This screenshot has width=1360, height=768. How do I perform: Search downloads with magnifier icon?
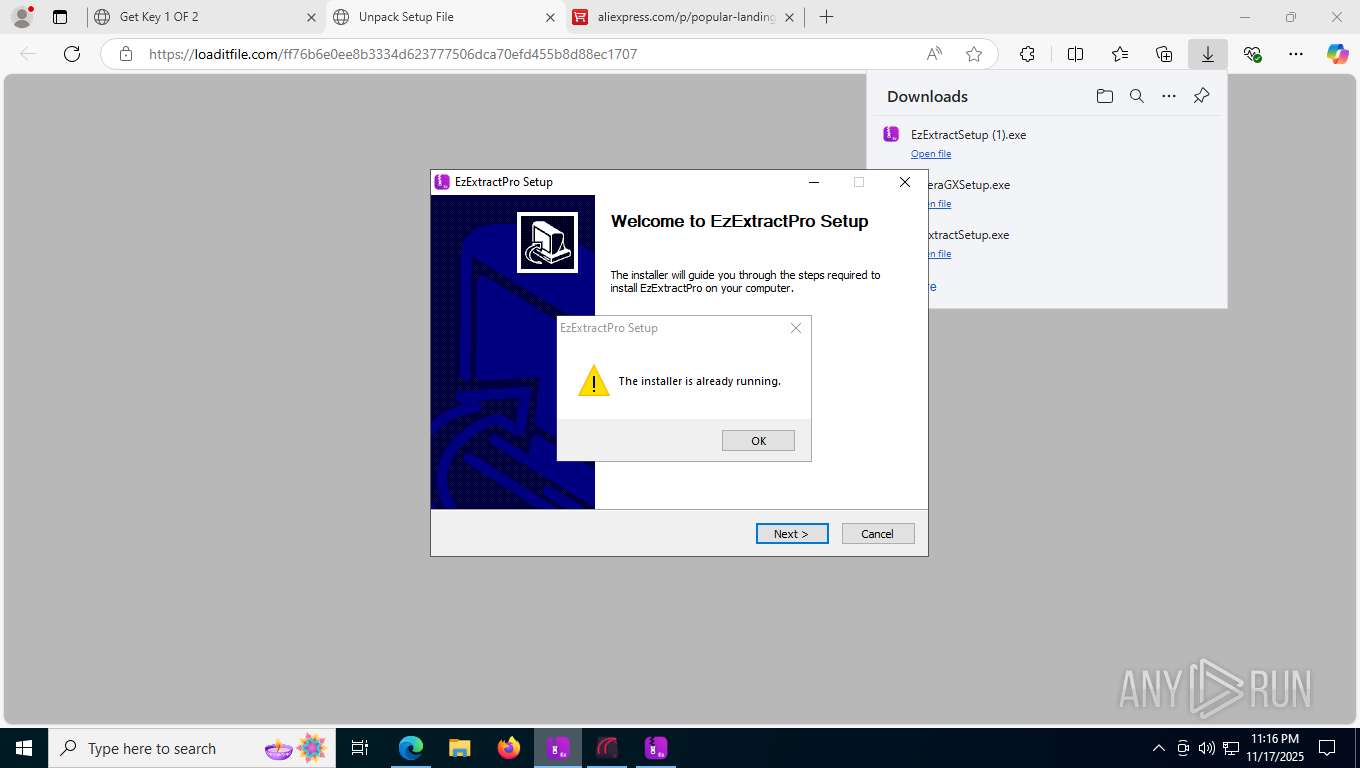(x=1137, y=96)
